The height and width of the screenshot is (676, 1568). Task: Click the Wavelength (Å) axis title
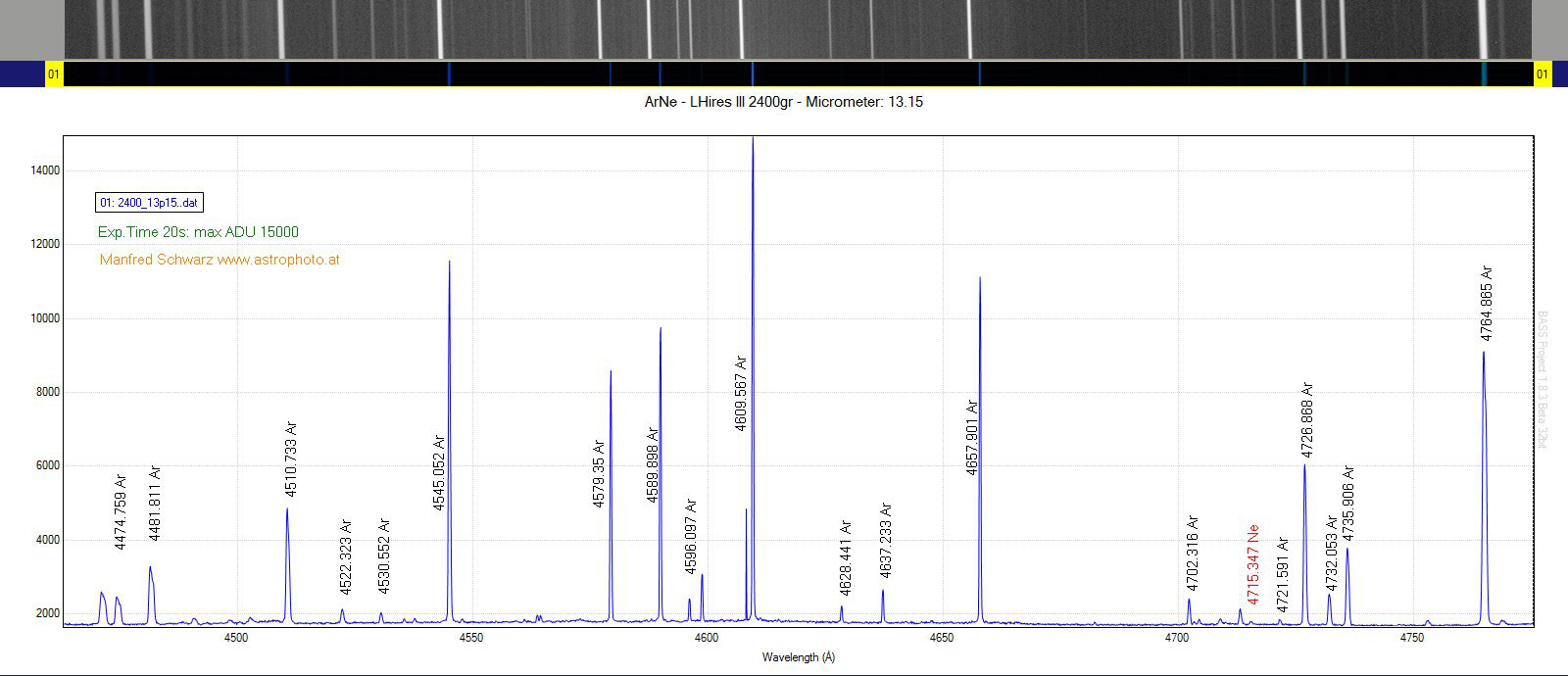point(801,657)
